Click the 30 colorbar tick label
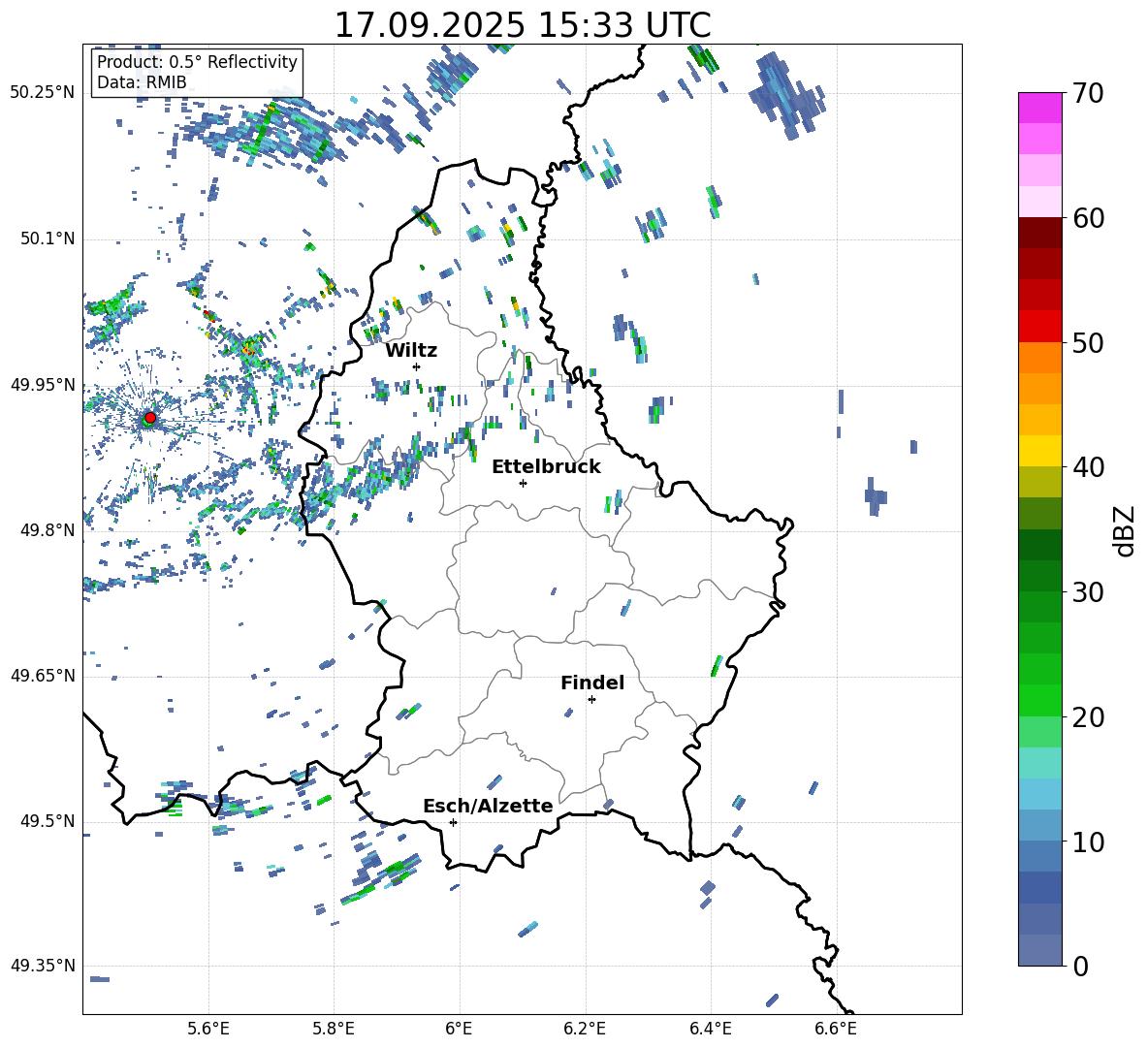Screen dimensions: 1148x1048 coord(1088,592)
